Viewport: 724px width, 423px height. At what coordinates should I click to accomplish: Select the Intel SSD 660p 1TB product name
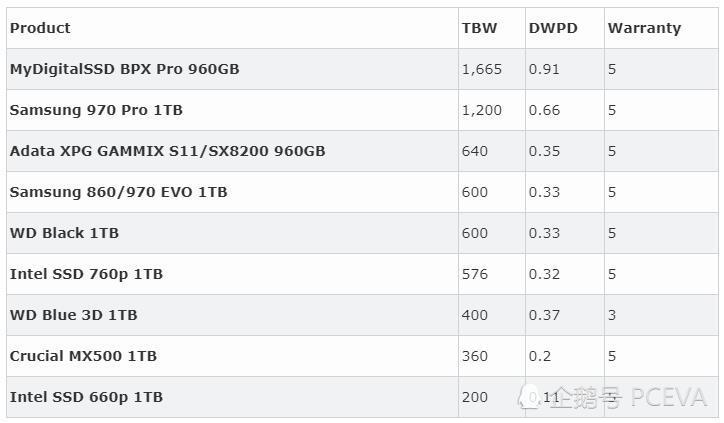click(86, 397)
